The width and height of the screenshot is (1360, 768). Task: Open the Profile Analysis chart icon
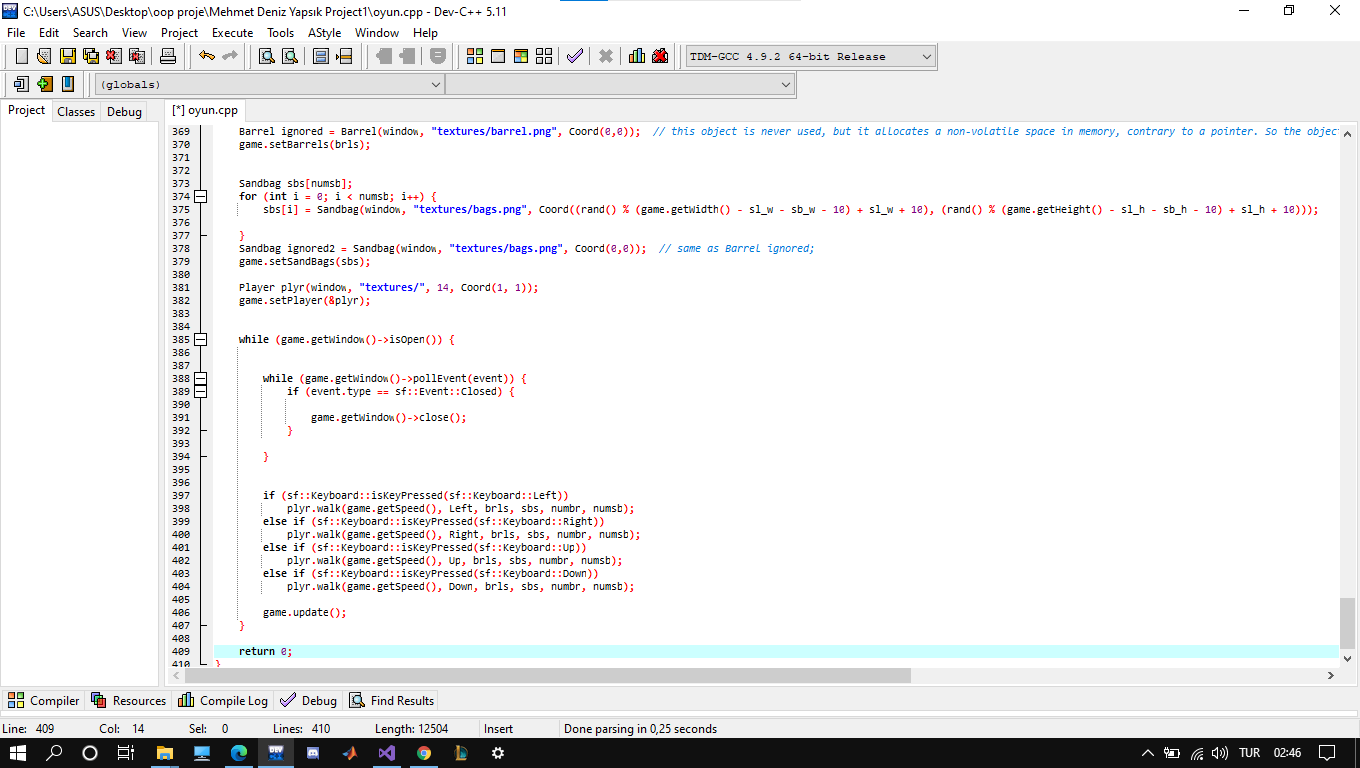[636, 56]
